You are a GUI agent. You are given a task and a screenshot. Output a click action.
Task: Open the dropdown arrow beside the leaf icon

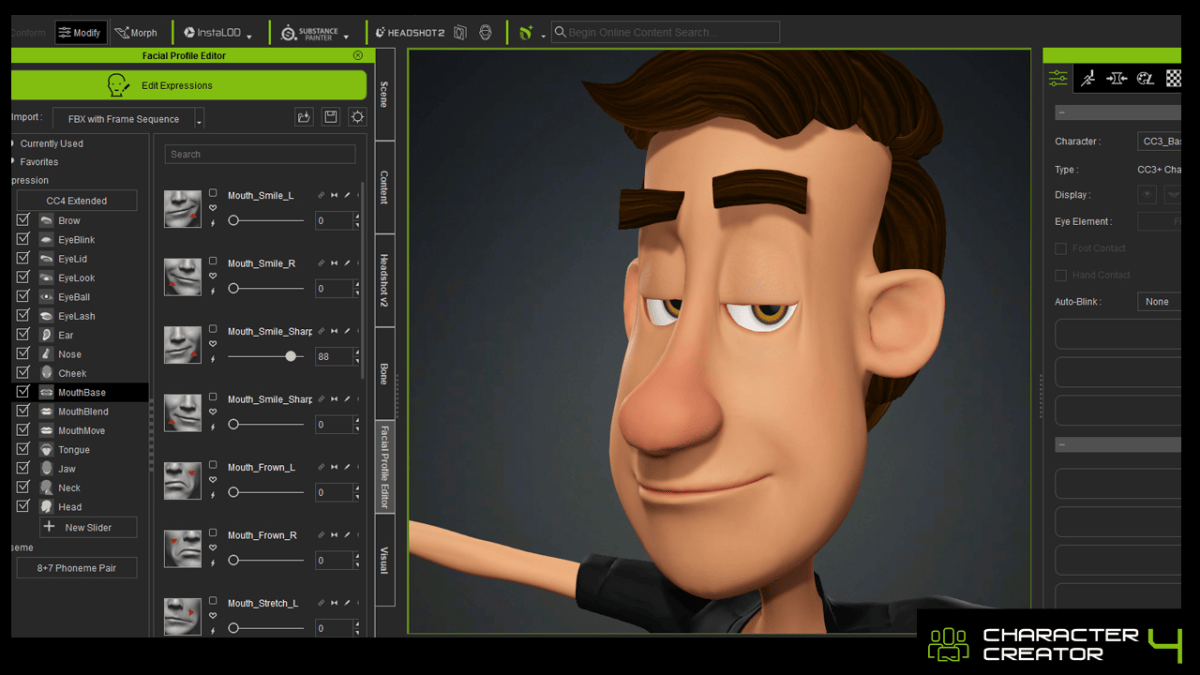(543, 36)
